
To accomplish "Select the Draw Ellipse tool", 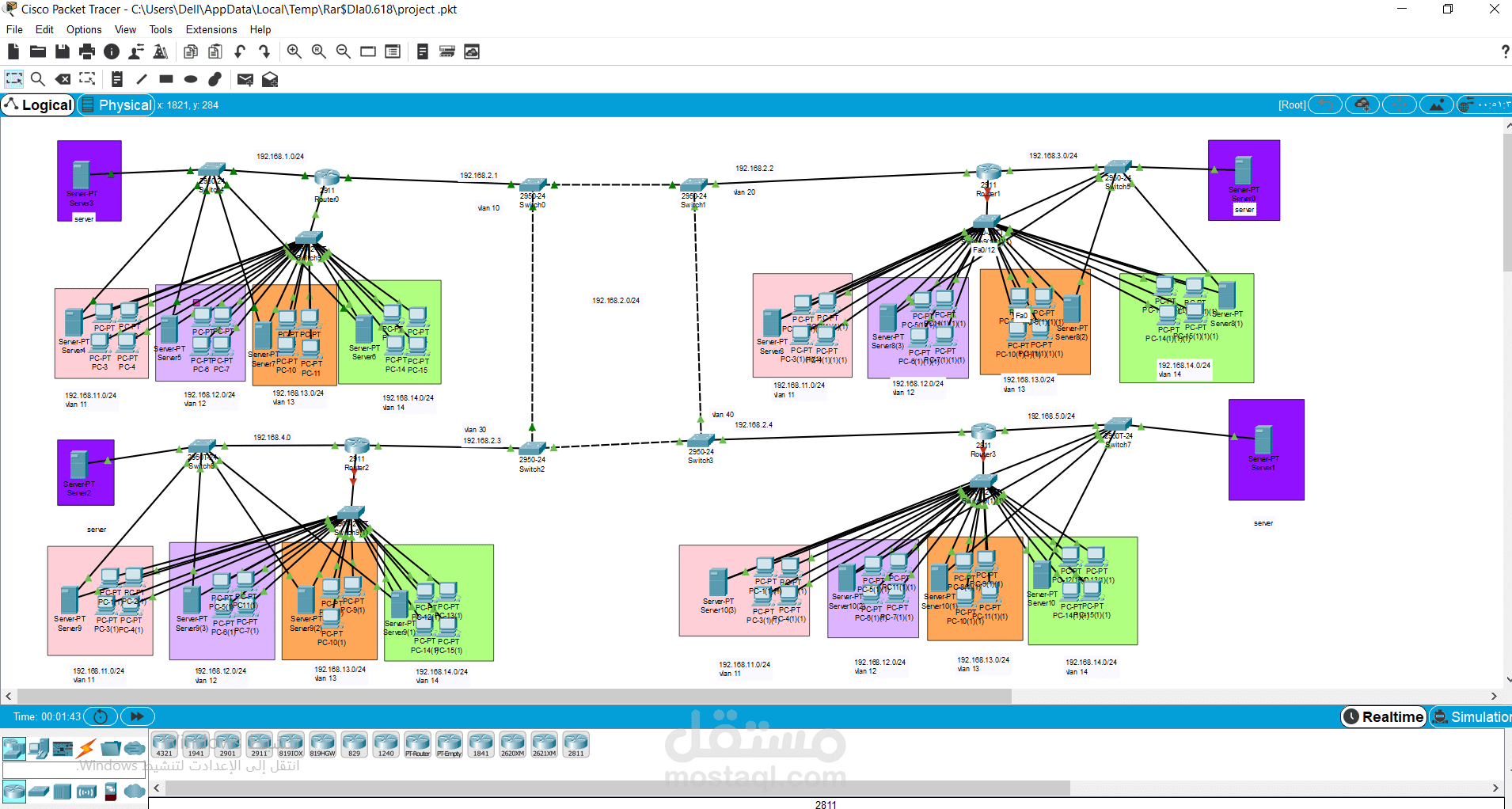I will 191,79.
